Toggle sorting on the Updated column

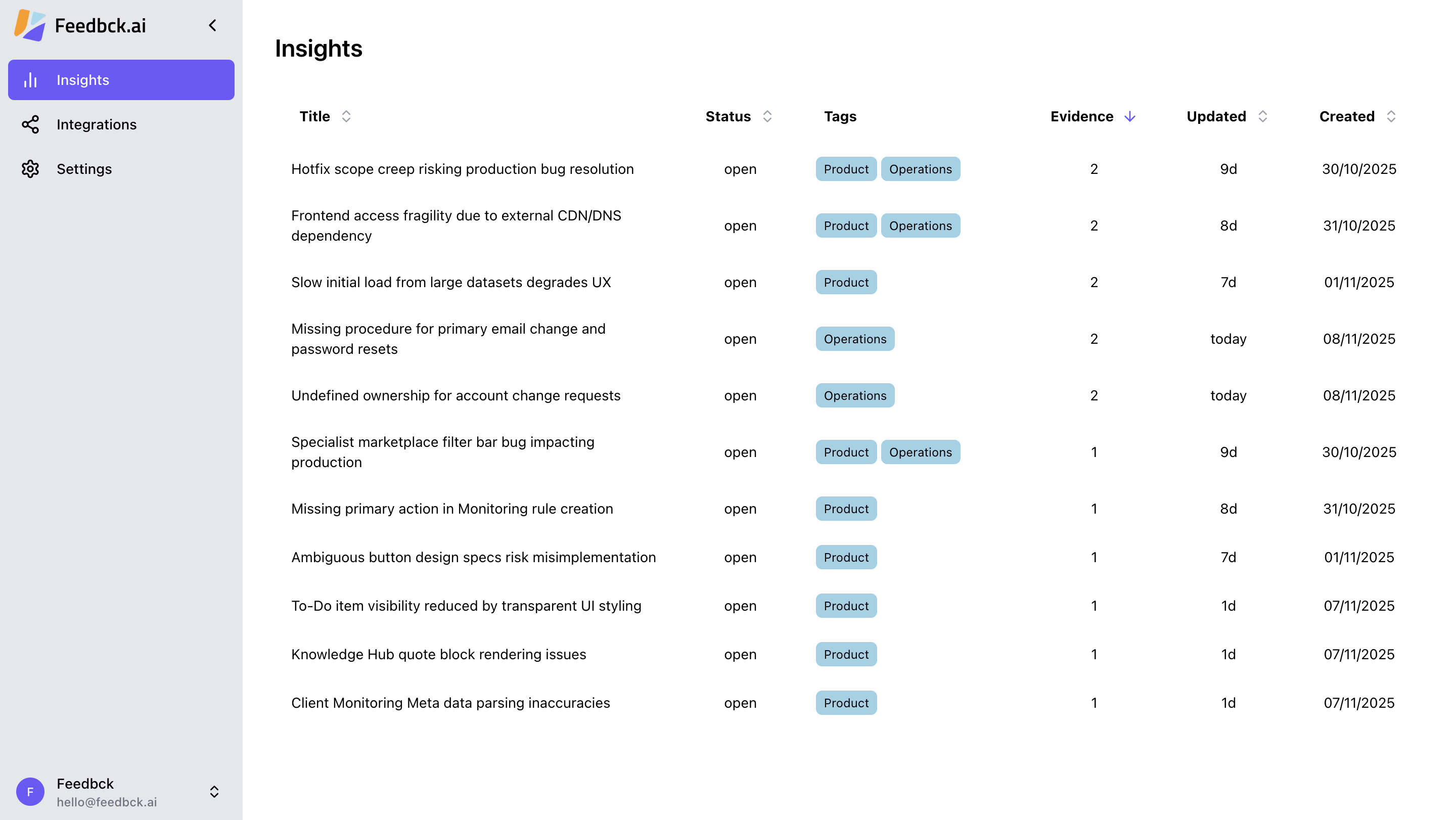tap(1262, 116)
